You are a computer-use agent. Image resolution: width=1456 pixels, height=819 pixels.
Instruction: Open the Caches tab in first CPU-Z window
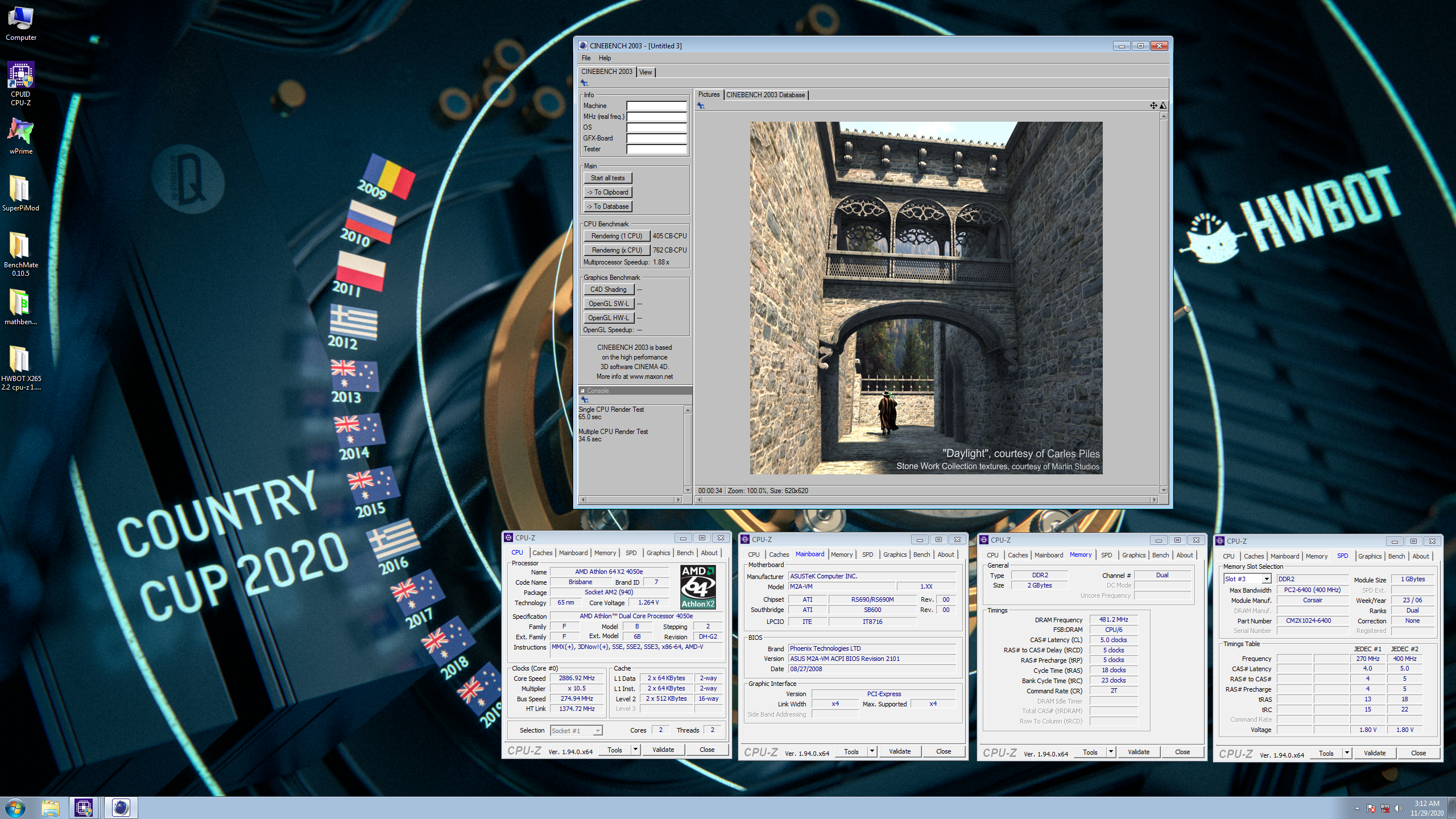[x=543, y=553]
